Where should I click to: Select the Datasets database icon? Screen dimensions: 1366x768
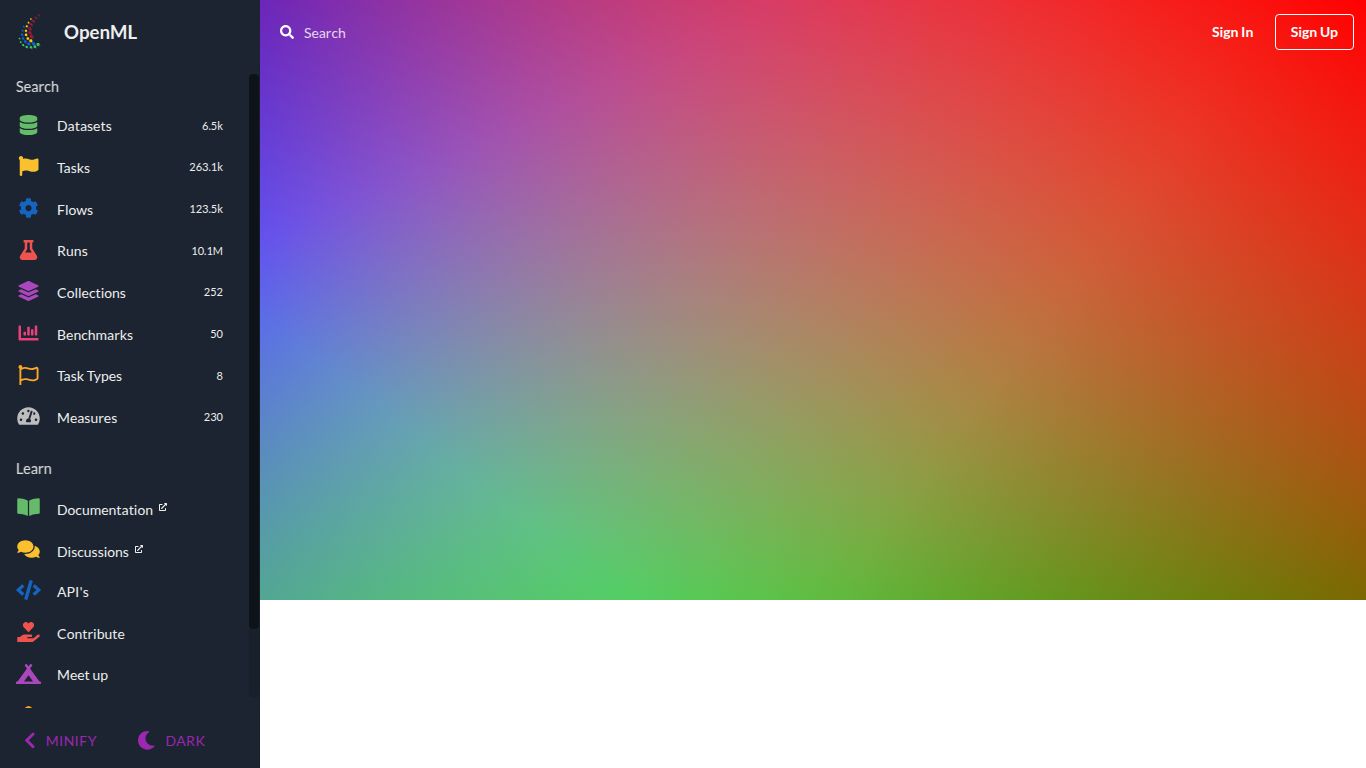[x=27, y=125]
